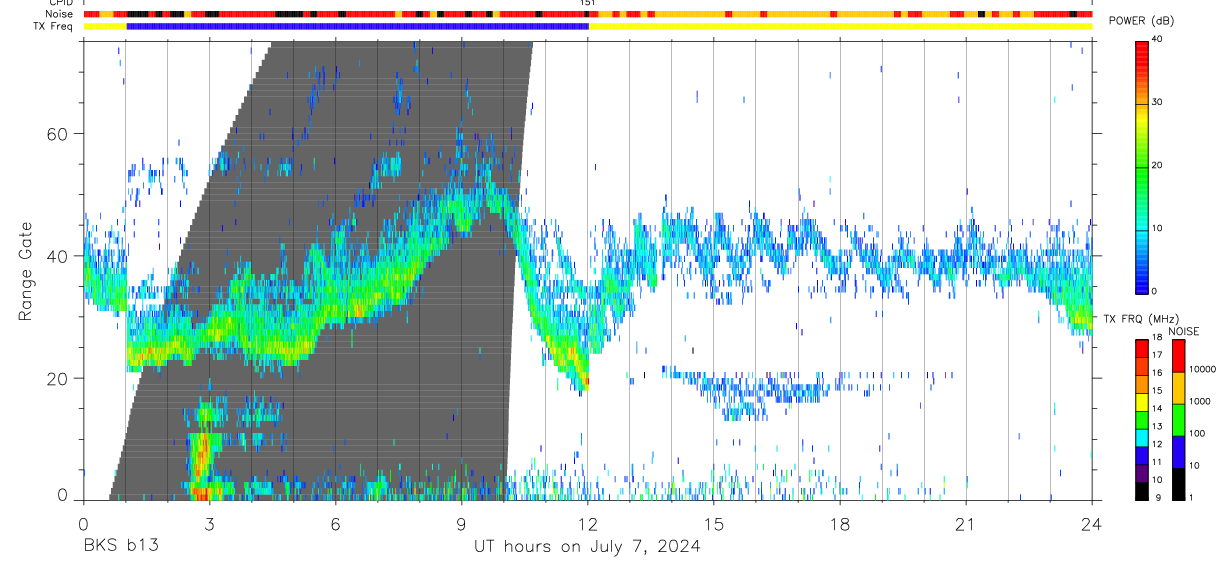Click the 30 label on POWER scale
Viewport: 1228px width, 567px height.
(1158, 103)
